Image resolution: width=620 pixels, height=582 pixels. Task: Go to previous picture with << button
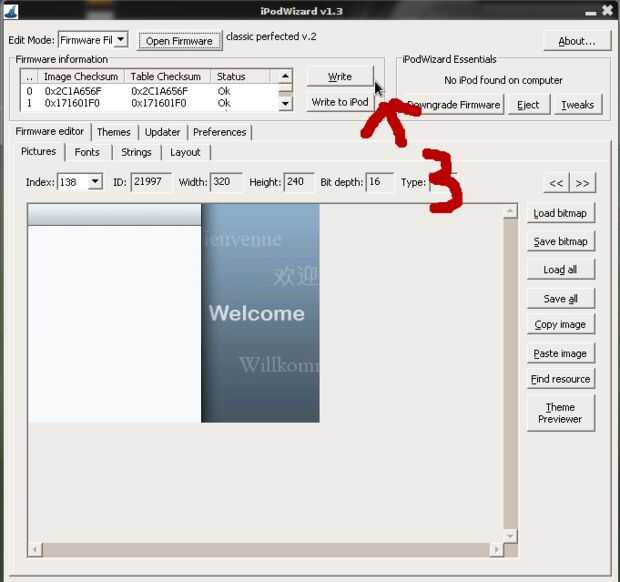[x=556, y=183]
